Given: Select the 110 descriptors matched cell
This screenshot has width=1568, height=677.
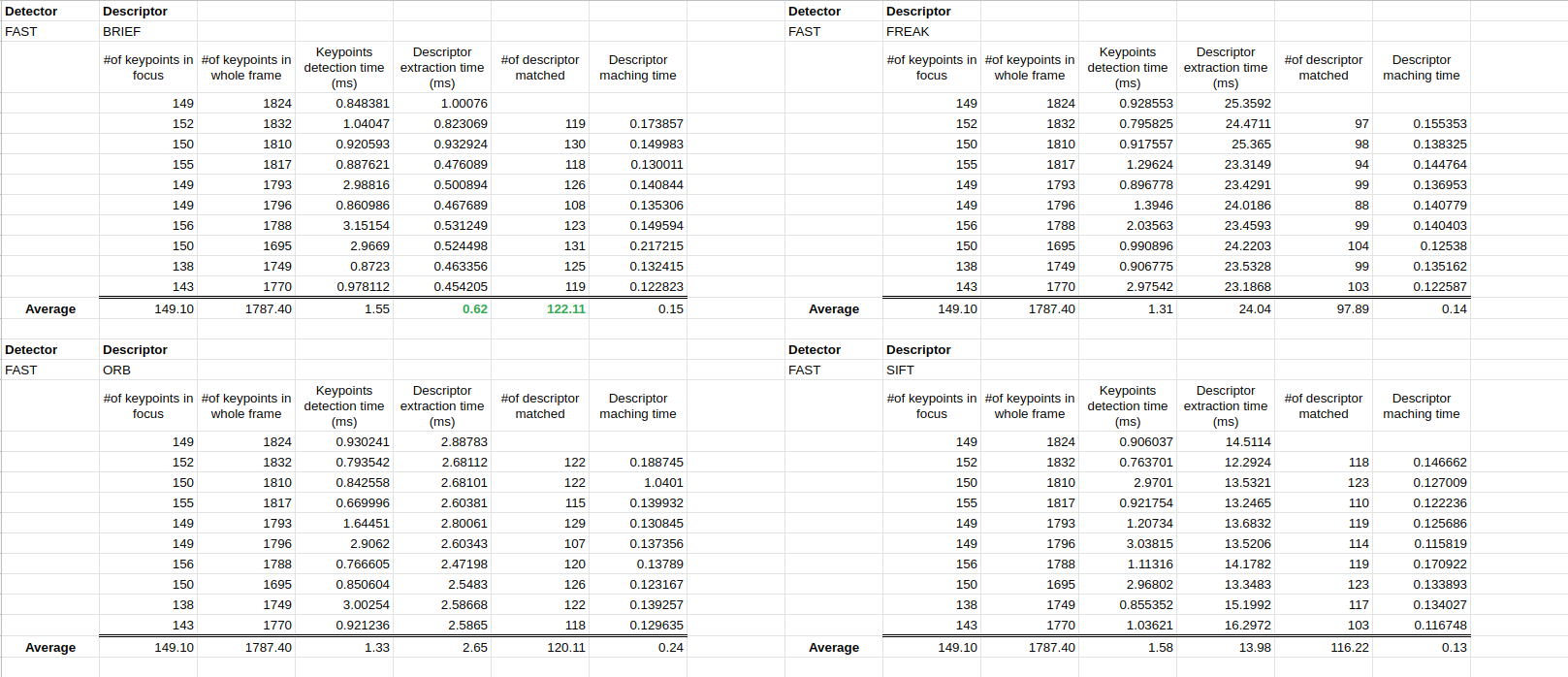Looking at the screenshot, I should coord(1324,502).
